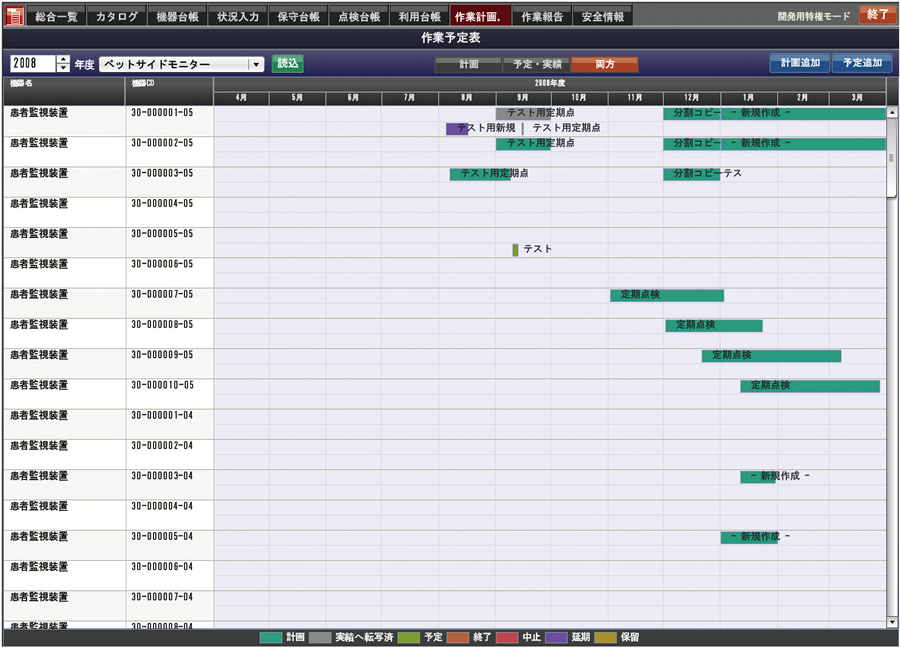Increase the year with the stepper up arrow
Image resolution: width=900 pixels, height=648 pixels.
point(64,59)
